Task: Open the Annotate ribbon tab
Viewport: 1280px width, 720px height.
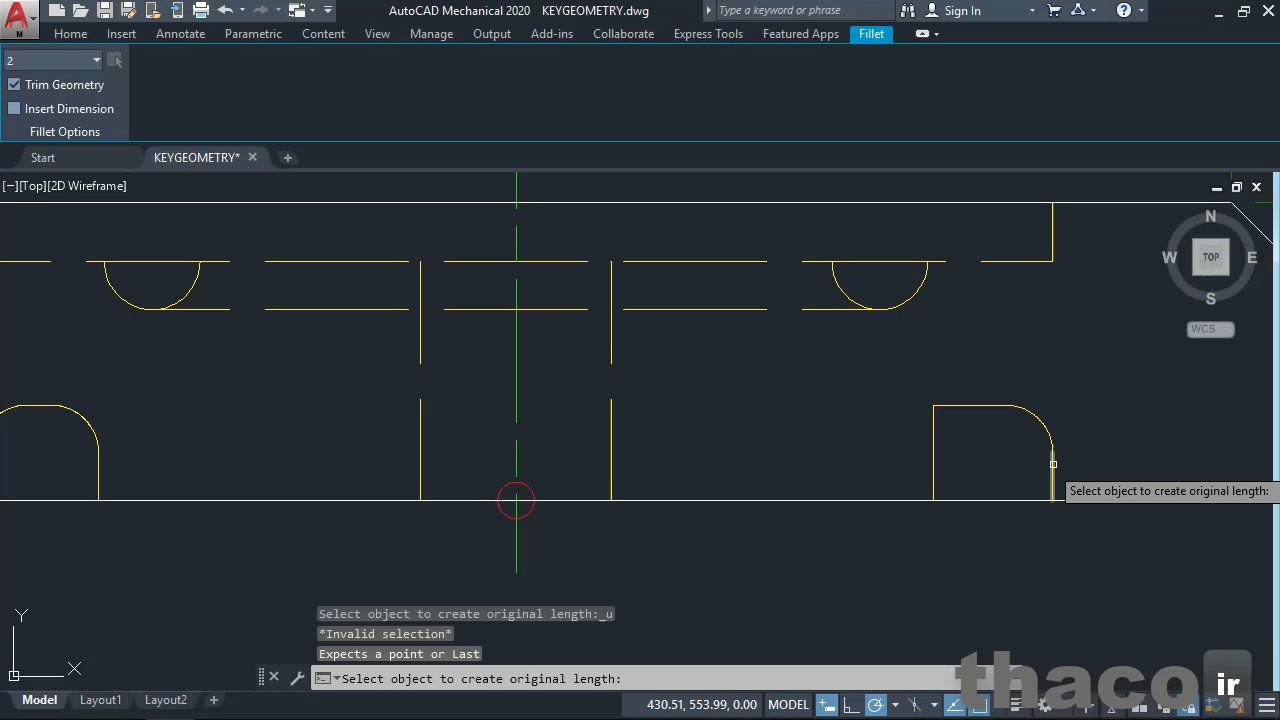Action: click(x=180, y=33)
